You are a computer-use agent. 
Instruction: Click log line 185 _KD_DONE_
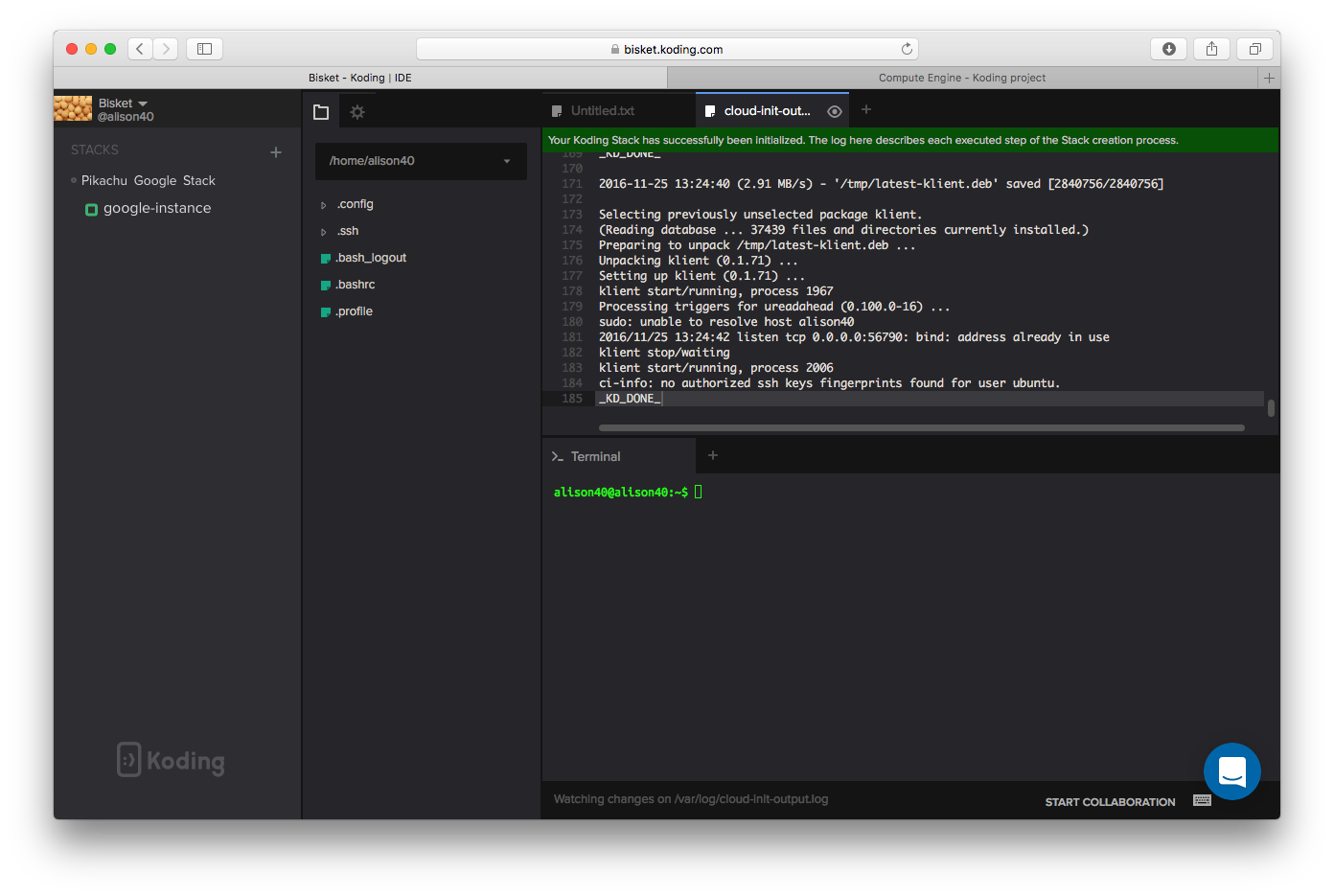[630, 399]
